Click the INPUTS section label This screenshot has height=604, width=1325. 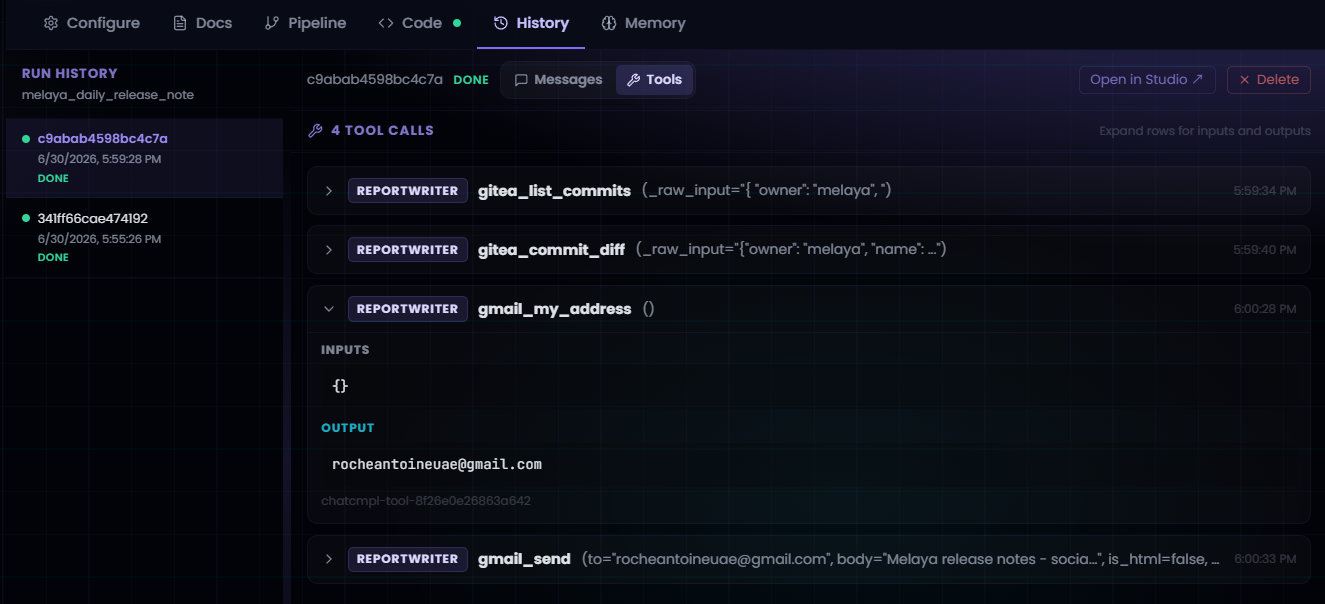point(345,350)
